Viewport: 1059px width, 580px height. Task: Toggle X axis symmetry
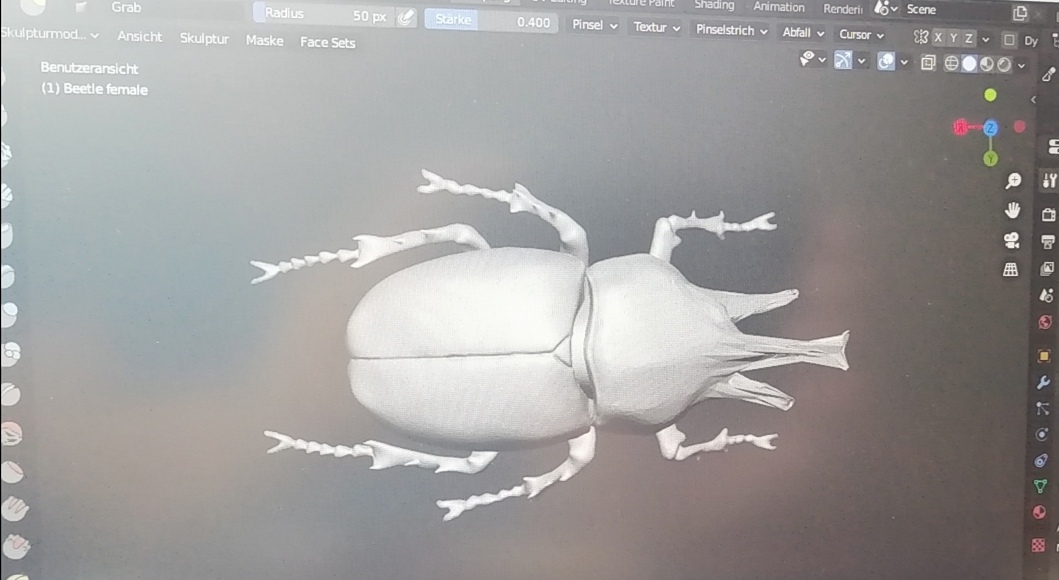click(x=939, y=38)
